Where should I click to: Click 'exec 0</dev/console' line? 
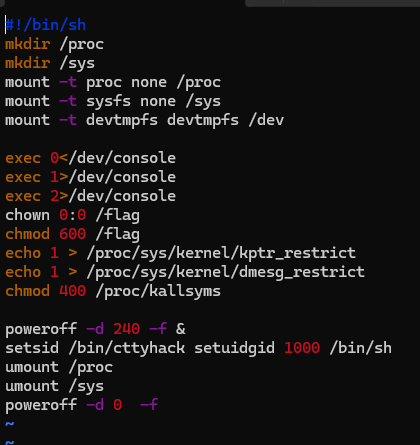(91, 158)
